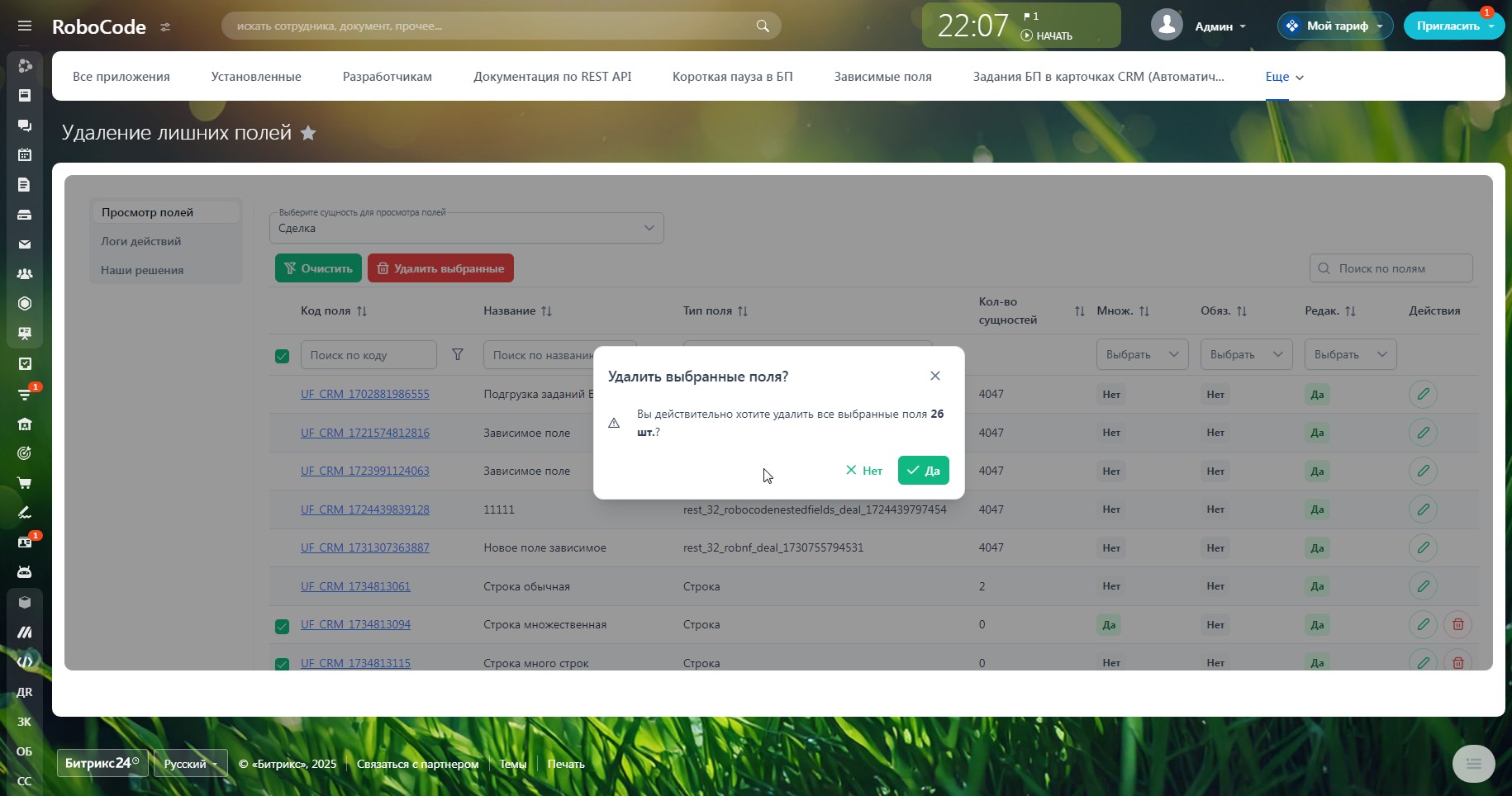Open the funnel icon with notification badge

click(25, 394)
